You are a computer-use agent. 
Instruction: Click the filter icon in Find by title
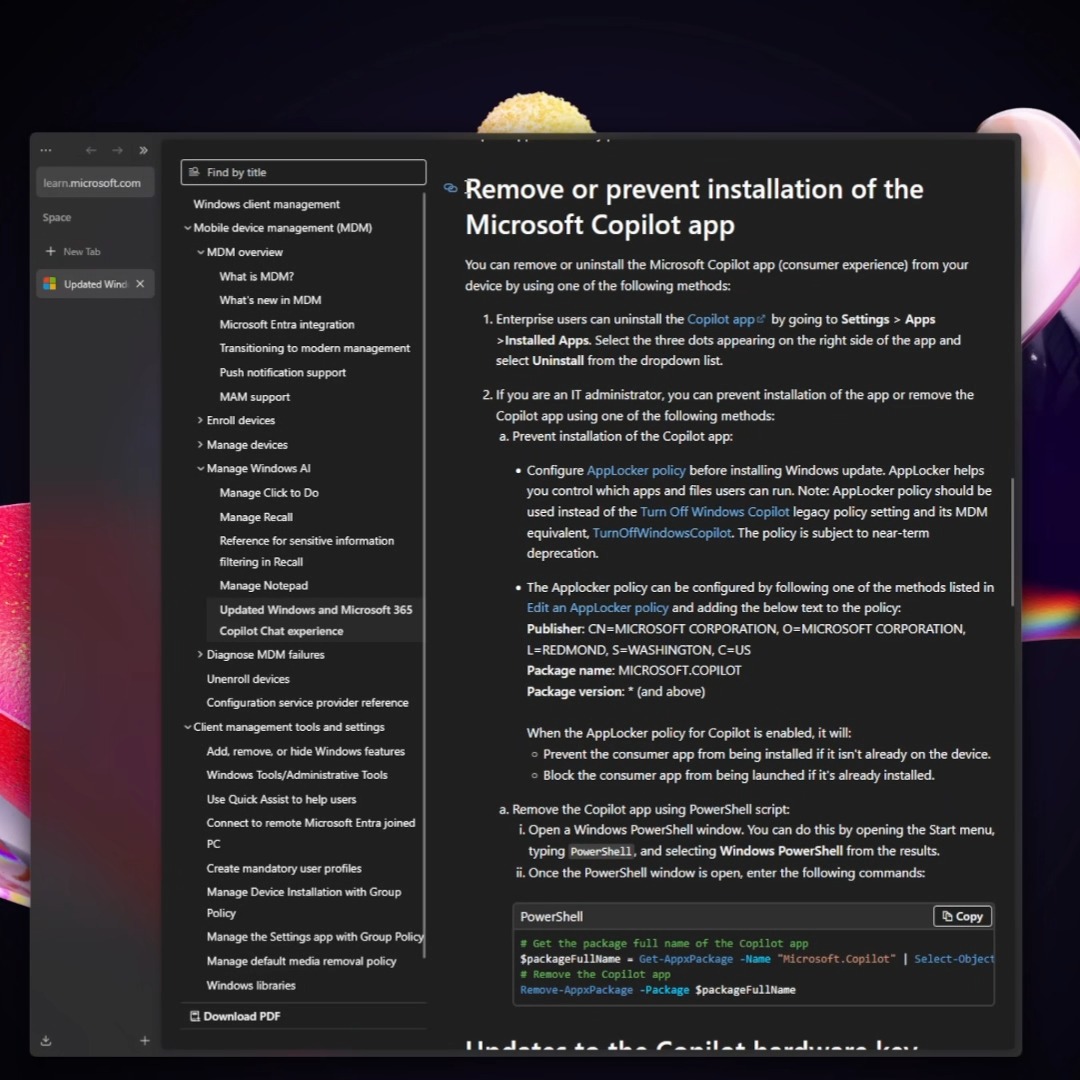(194, 172)
